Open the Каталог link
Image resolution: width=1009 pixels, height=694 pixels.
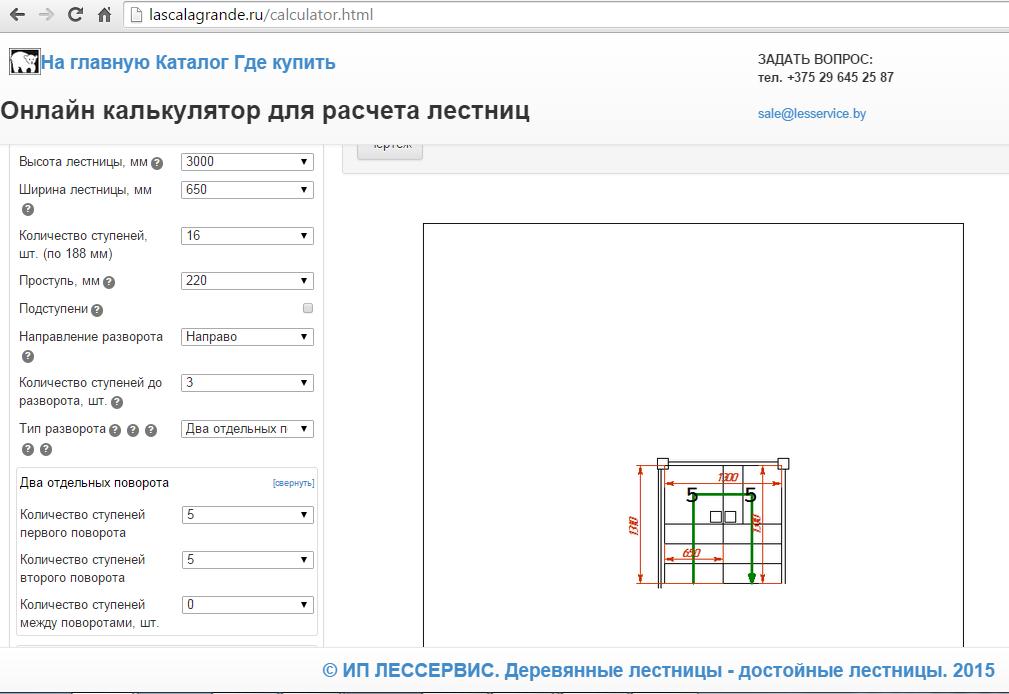click(192, 62)
